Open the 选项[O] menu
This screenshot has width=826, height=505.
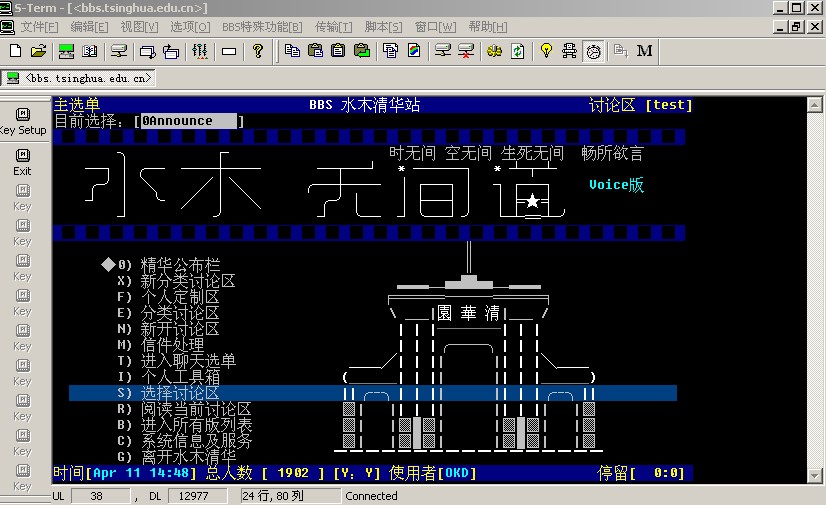pos(190,27)
